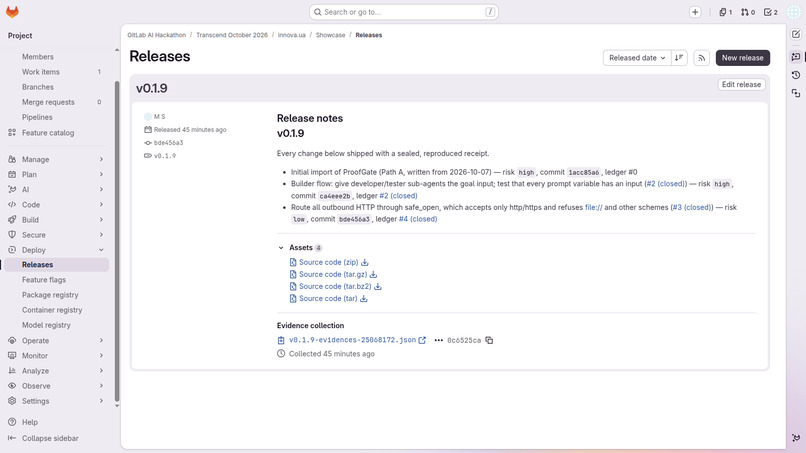Click Duo icon at bottom right
This screenshot has height=453, width=806.
click(796, 438)
